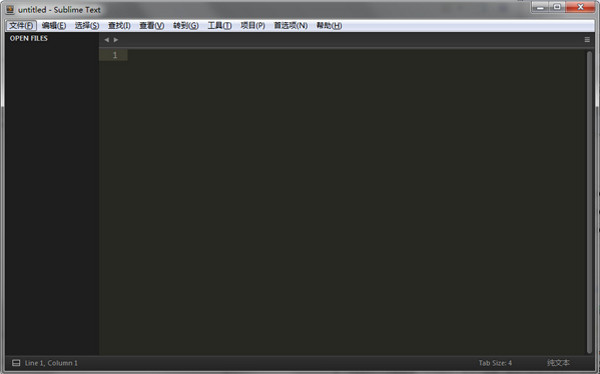
Task: Open the 工具(T) menu
Action: [x=219, y=26]
